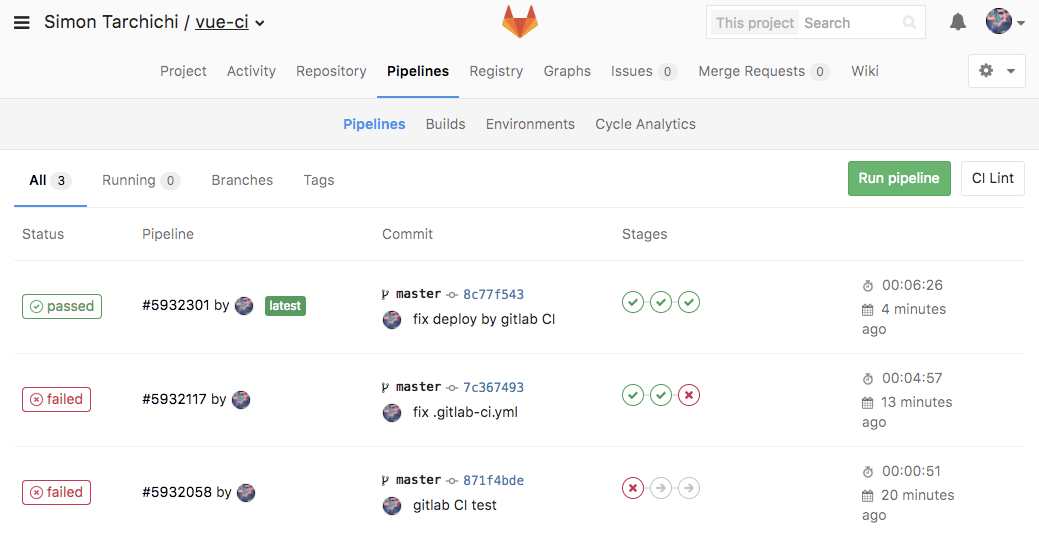This screenshot has height=544, width=1039.
Task: Open the user avatar menu
Action: pyautogui.click(x=1004, y=22)
